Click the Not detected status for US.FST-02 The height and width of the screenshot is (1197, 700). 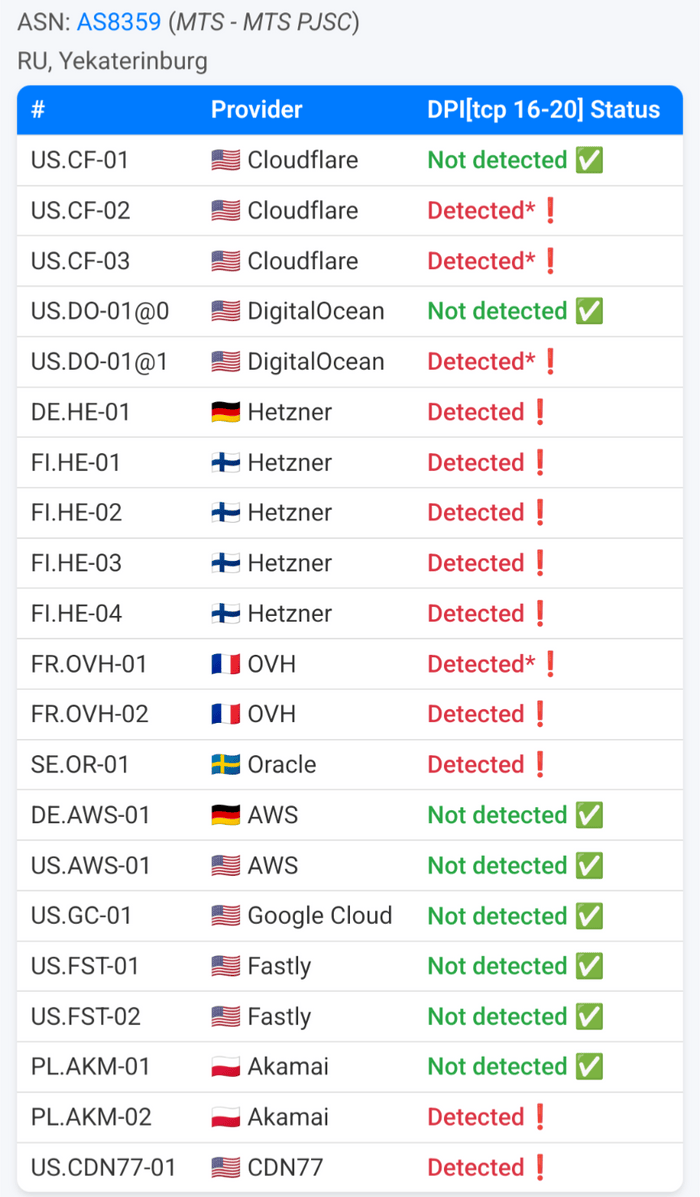pyautogui.click(x=497, y=1017)
